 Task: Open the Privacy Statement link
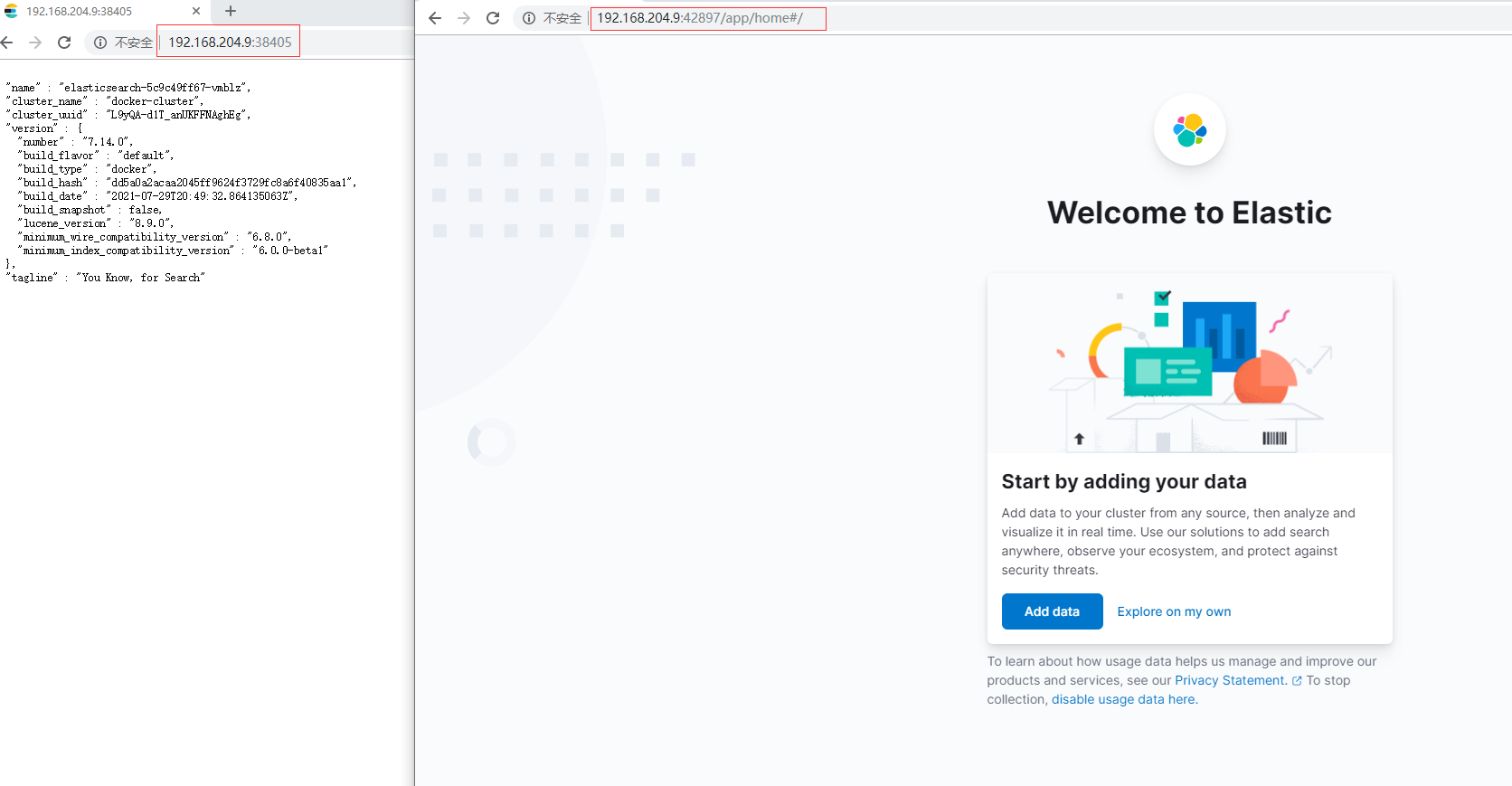(1231, 680)
